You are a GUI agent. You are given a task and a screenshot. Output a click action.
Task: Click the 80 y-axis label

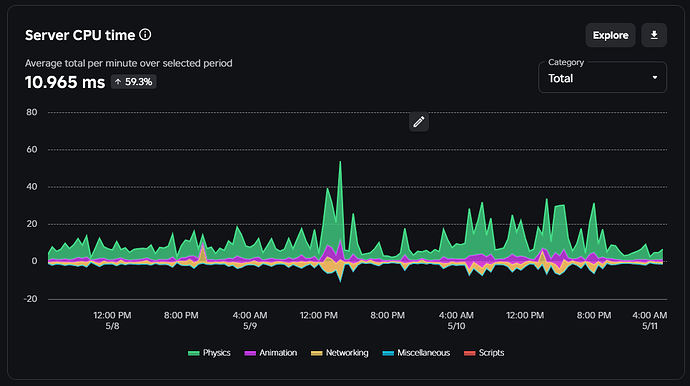click(x=32, y=112)
